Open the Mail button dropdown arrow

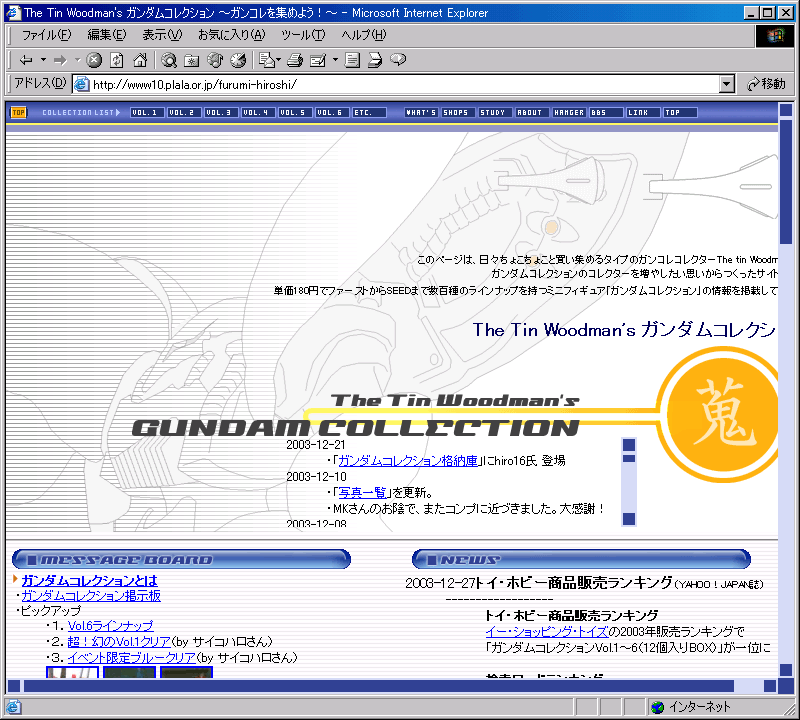point(279,60)
